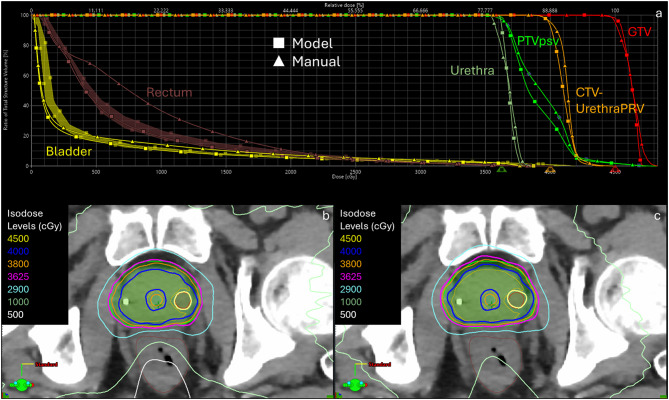Click the red 'Standard' label in panel b

coord(46,365)
